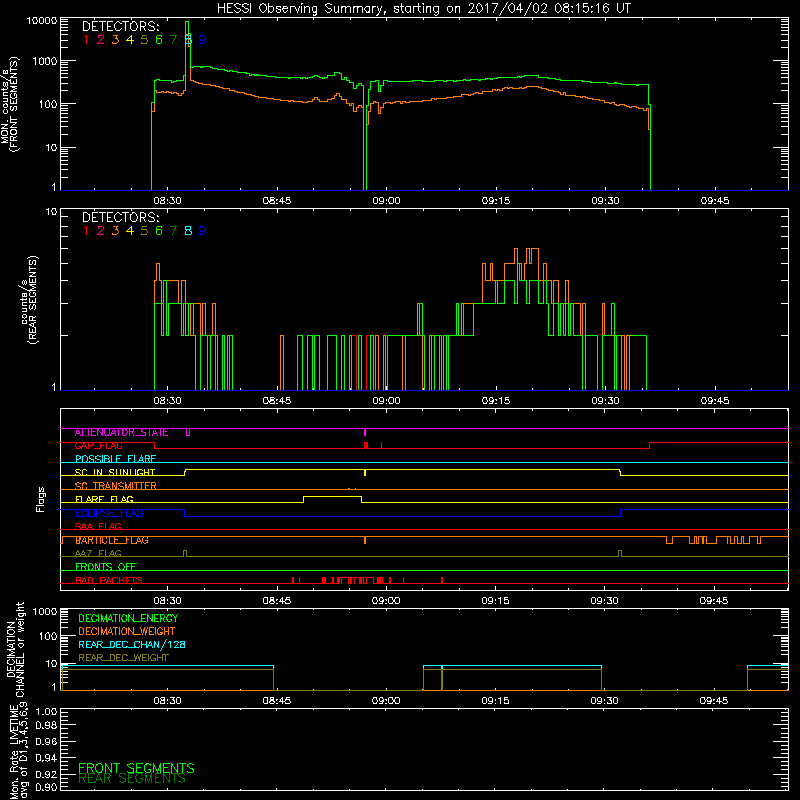
Task: Select the POSSIBLE_FLARE flag label
Action: coord(115,459)
